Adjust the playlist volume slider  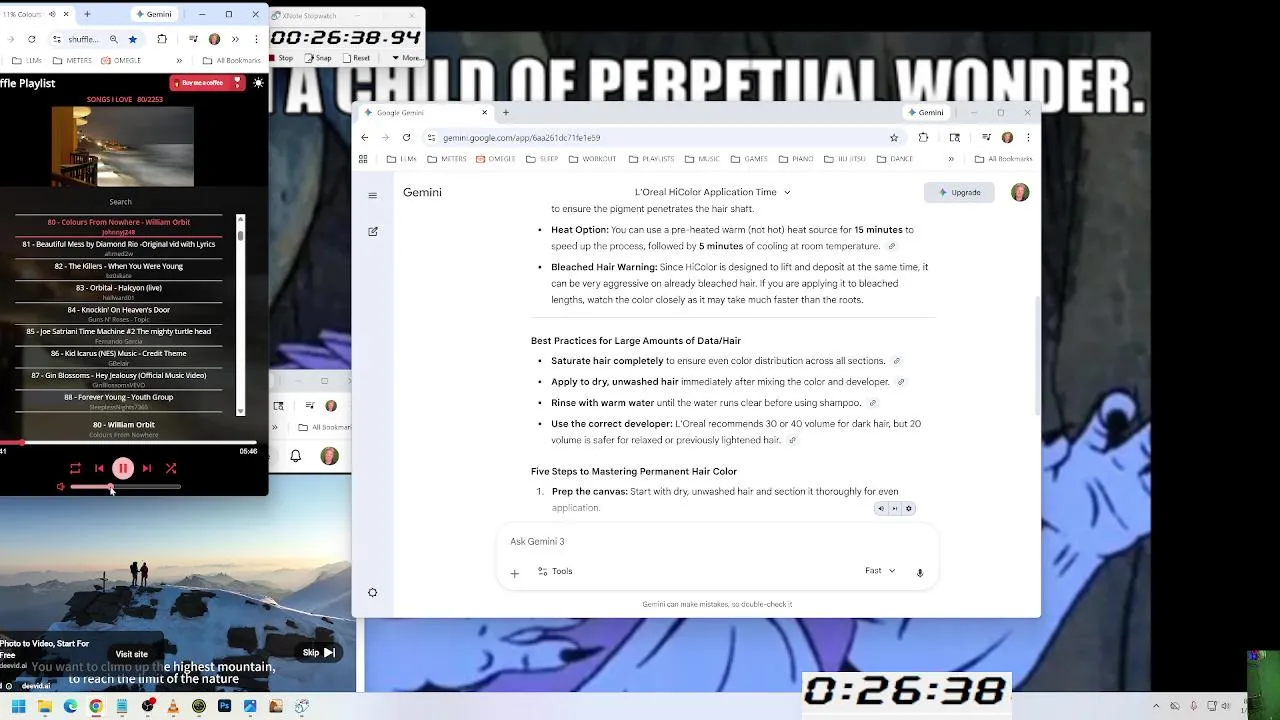(x=125, y=487)
